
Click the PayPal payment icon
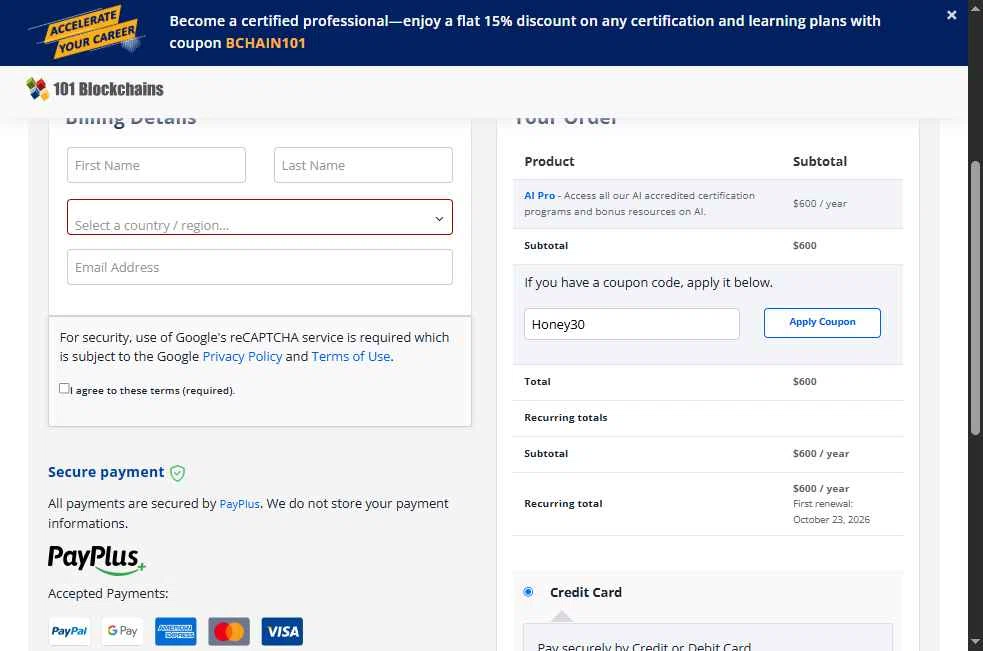point(69,631)
